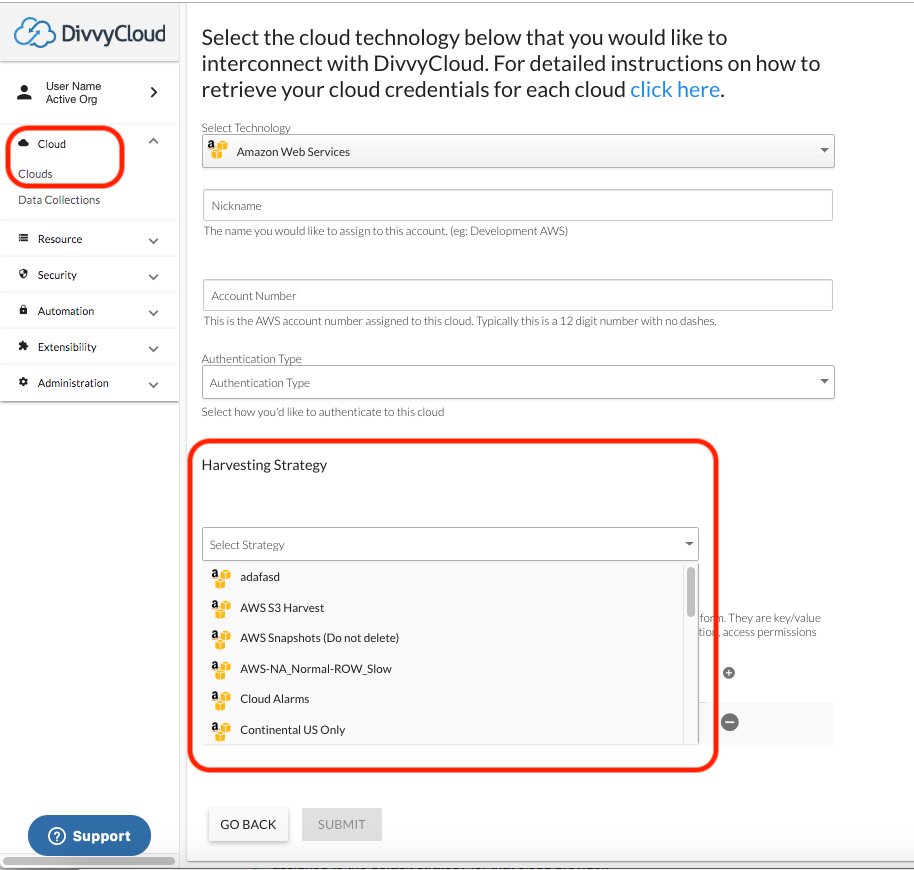Click the Administration gear icon
The image size is (914, 870).
[23, 382]
